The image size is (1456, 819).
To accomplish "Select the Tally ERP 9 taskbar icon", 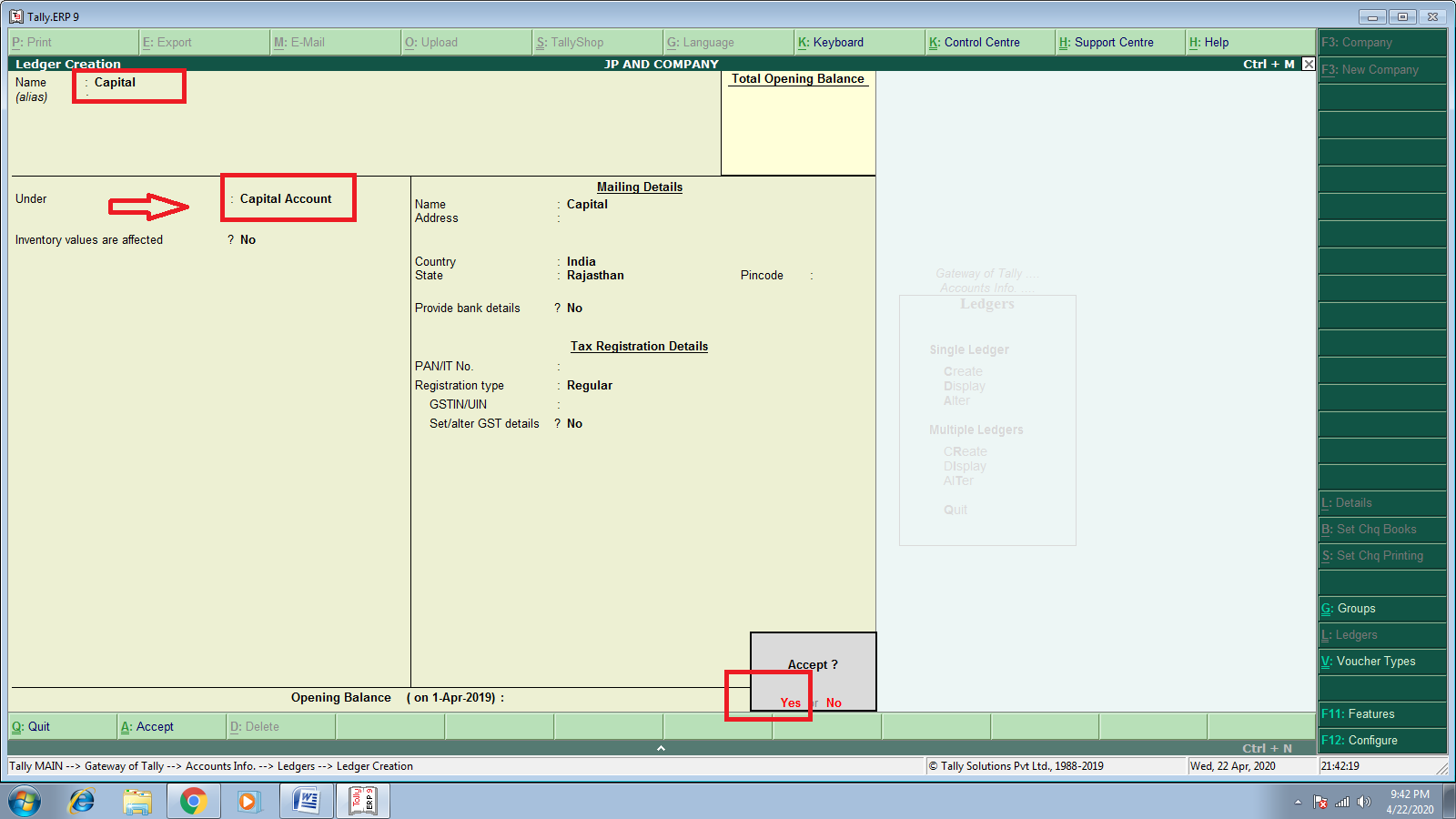I will (x=363, y=801).
